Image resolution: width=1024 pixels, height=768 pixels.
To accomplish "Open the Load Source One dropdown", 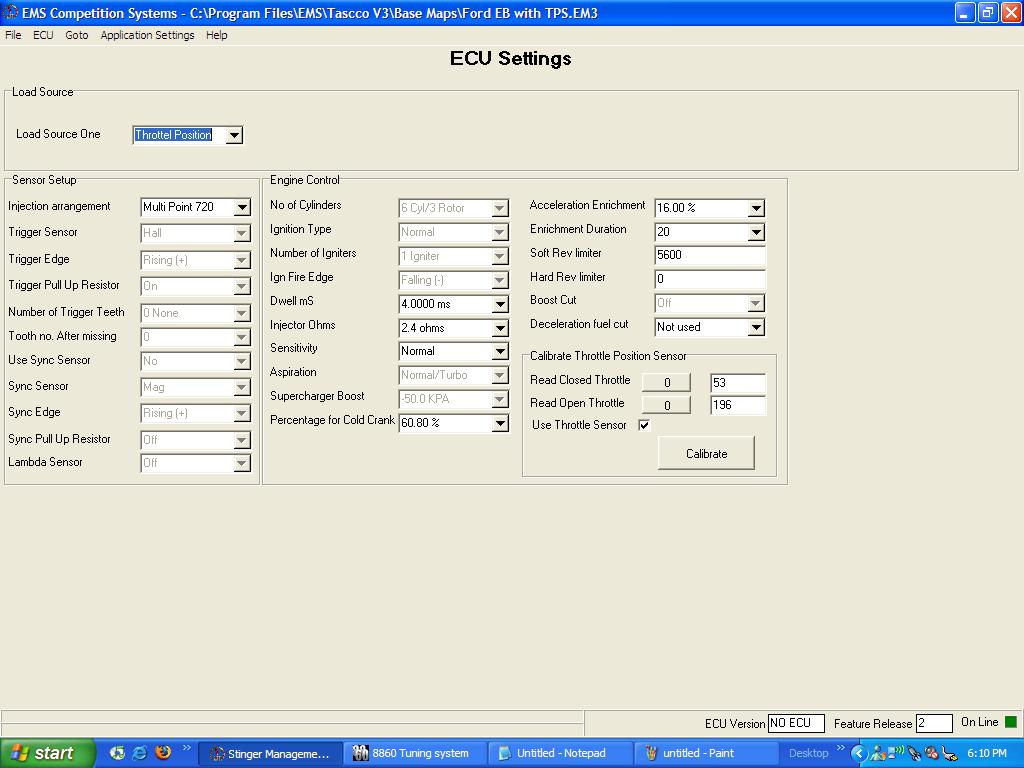I will pos(234,135).
